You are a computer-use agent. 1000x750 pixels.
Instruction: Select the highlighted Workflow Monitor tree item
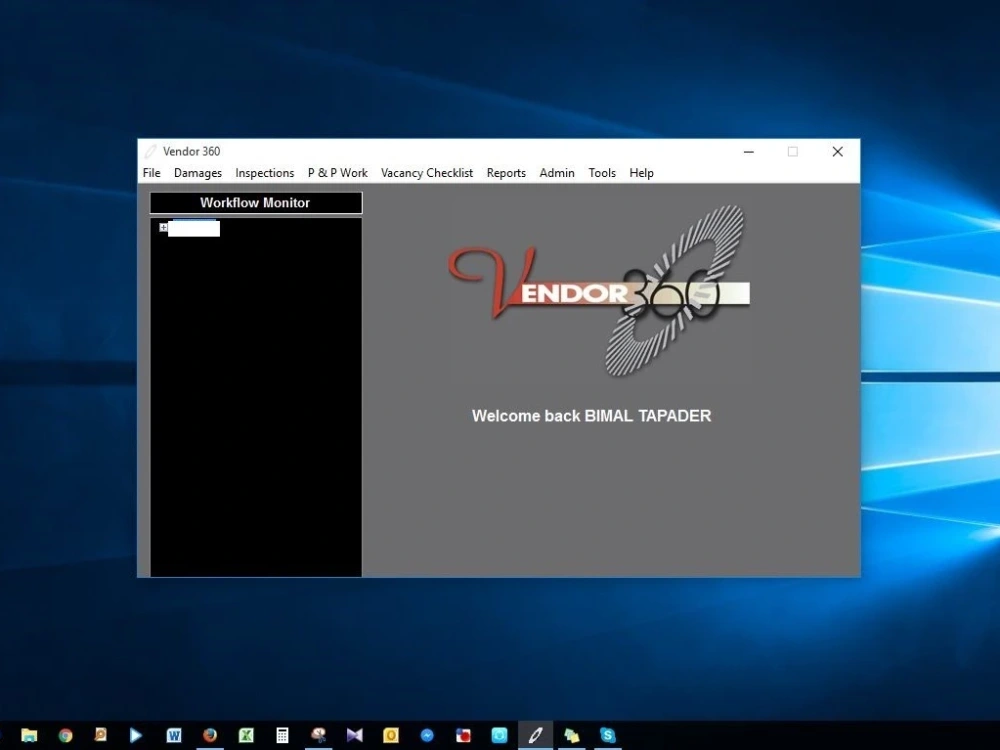click(194, 228)
